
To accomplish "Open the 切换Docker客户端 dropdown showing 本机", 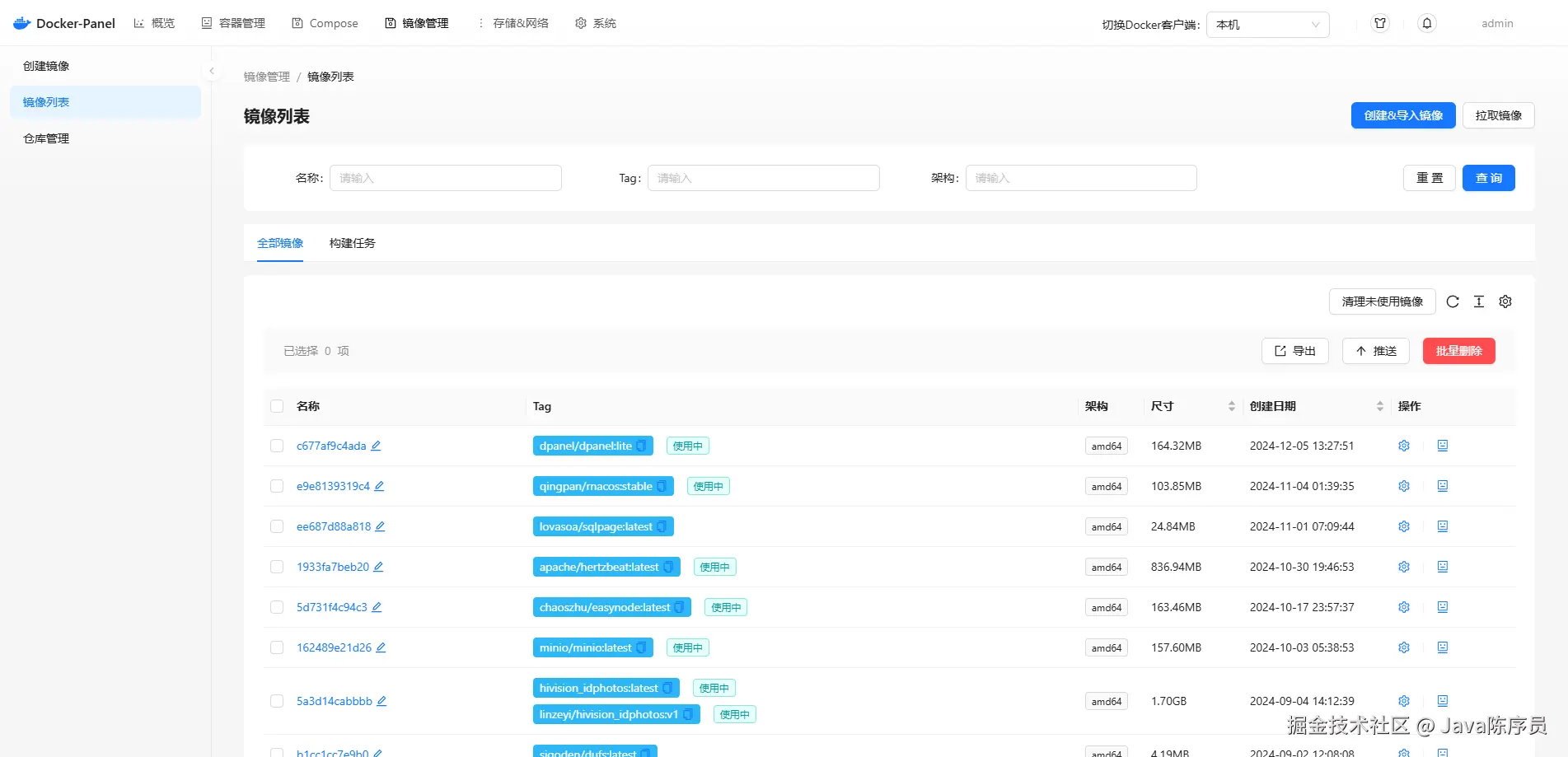I will (1268, 25).
